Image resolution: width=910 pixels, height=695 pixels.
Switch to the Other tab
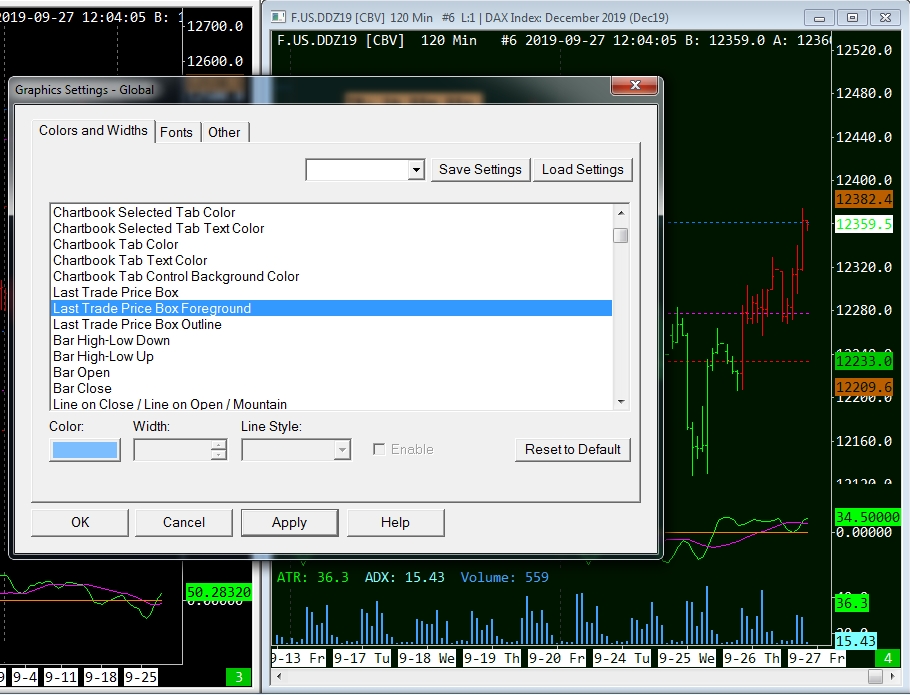(224, 132)
